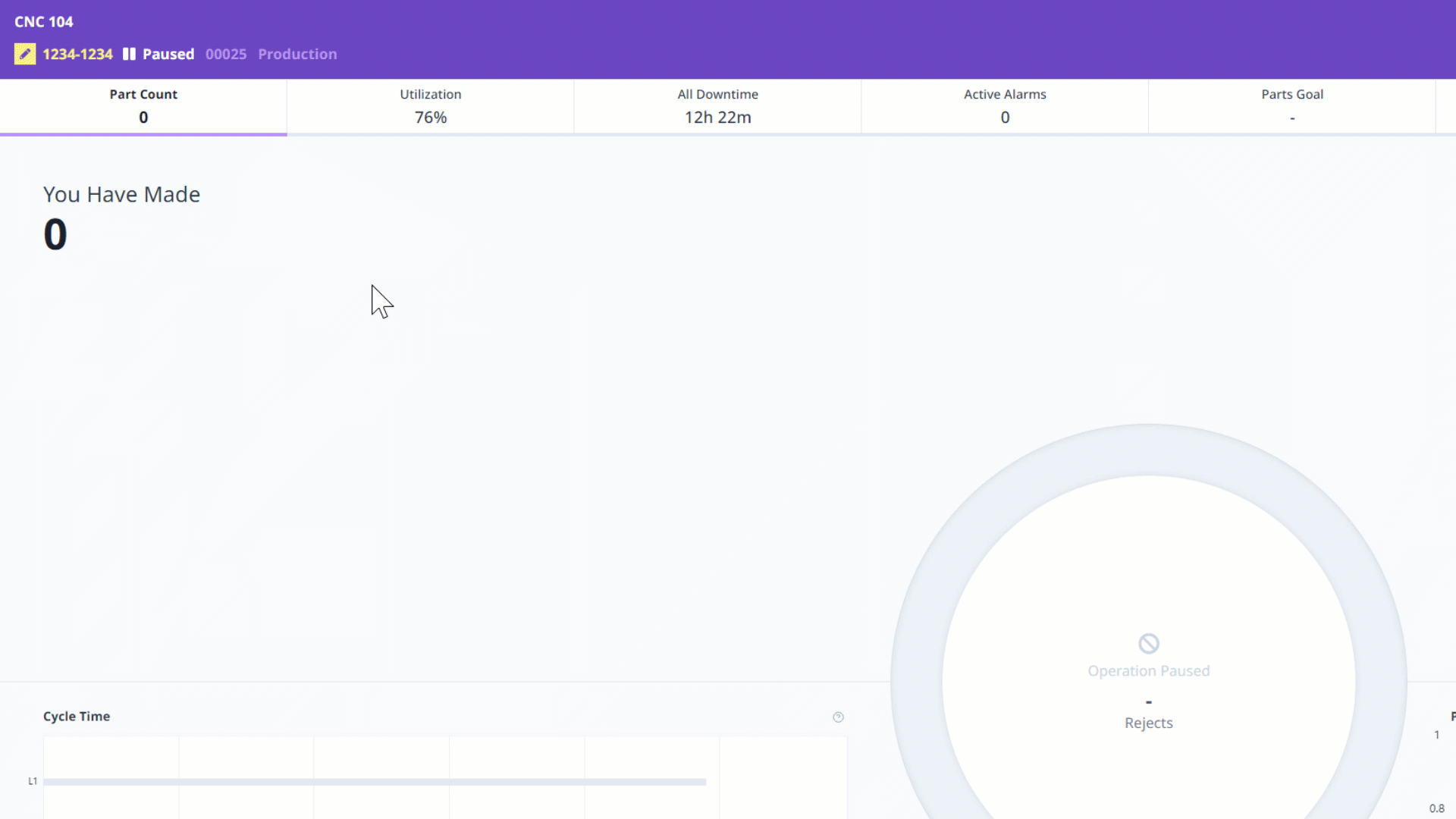The height and width of the screenshot is (819, 1456).
Task: Open the Active Alarms tab
Action: coord(1004,106)
